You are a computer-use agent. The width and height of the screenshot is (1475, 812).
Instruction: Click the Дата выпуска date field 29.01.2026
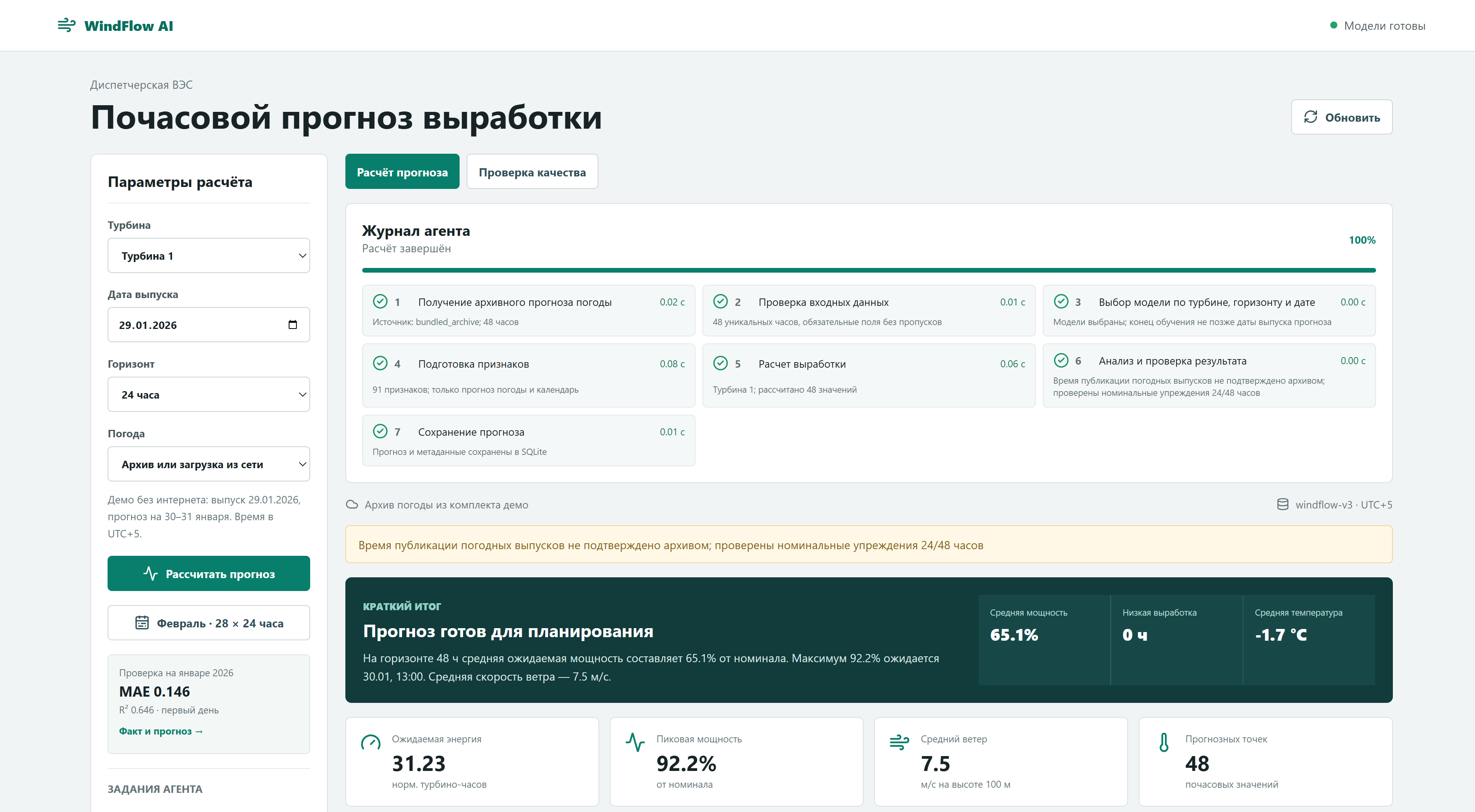pos(208,325)
